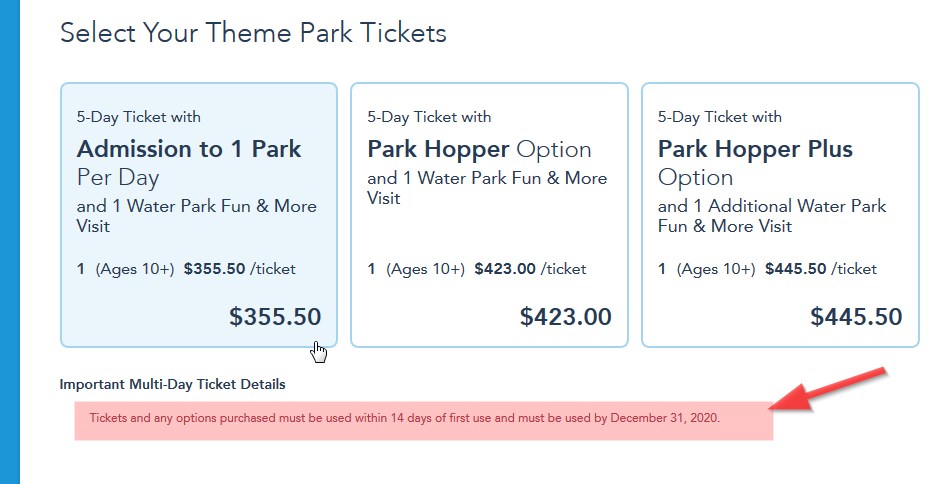
Task: Click the 5-Day Ticket with label in the middle card
Action: click(429, 117)
